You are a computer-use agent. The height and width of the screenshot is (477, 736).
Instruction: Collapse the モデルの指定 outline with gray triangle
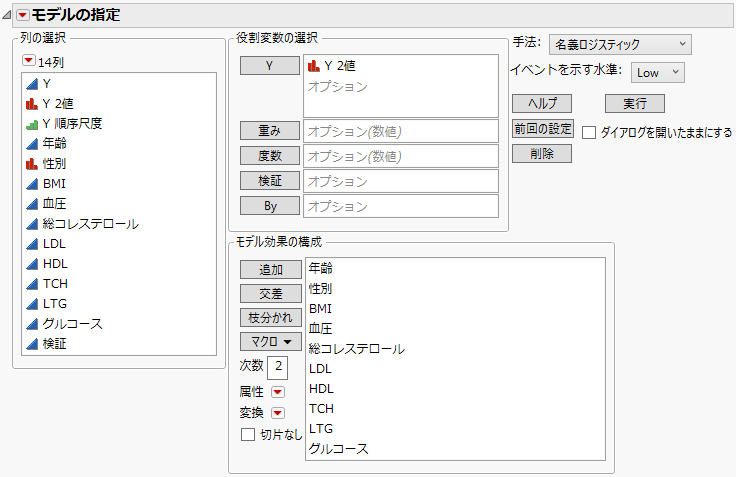(7, 15)
